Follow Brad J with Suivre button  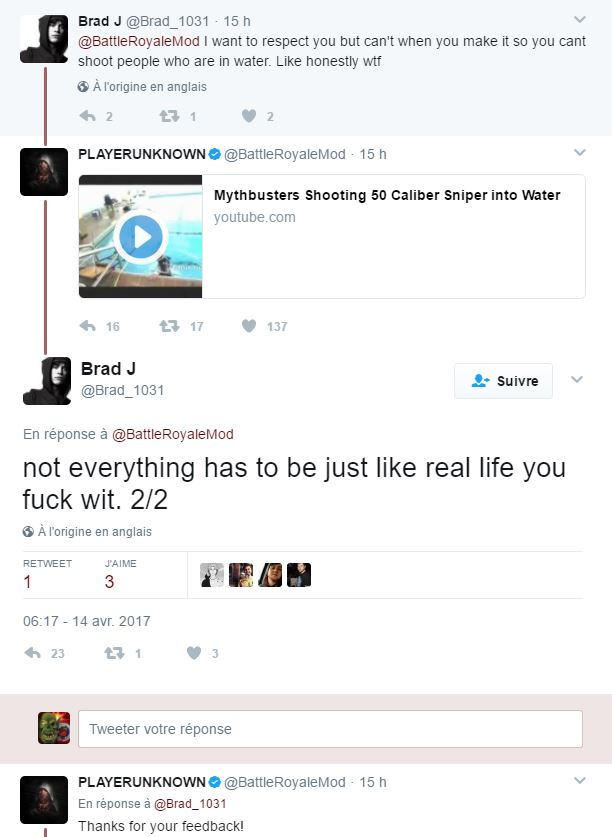503,381
